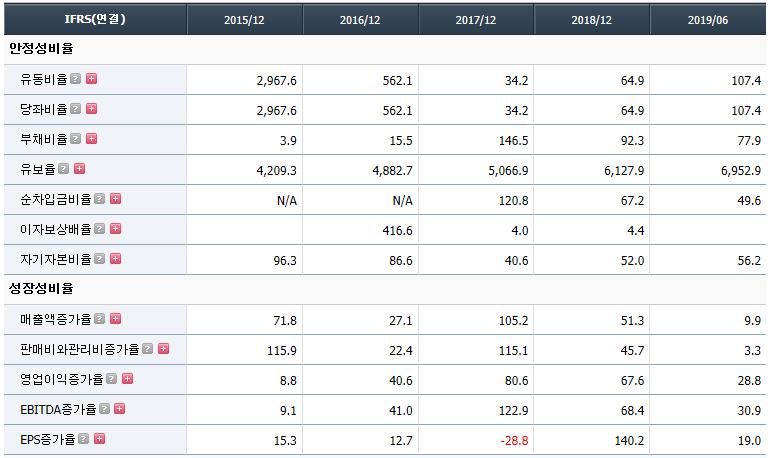The height and width of the screenshot is (458, 774).
Task: Select the 2019/06 column header
Action: (x=708, y=20)
